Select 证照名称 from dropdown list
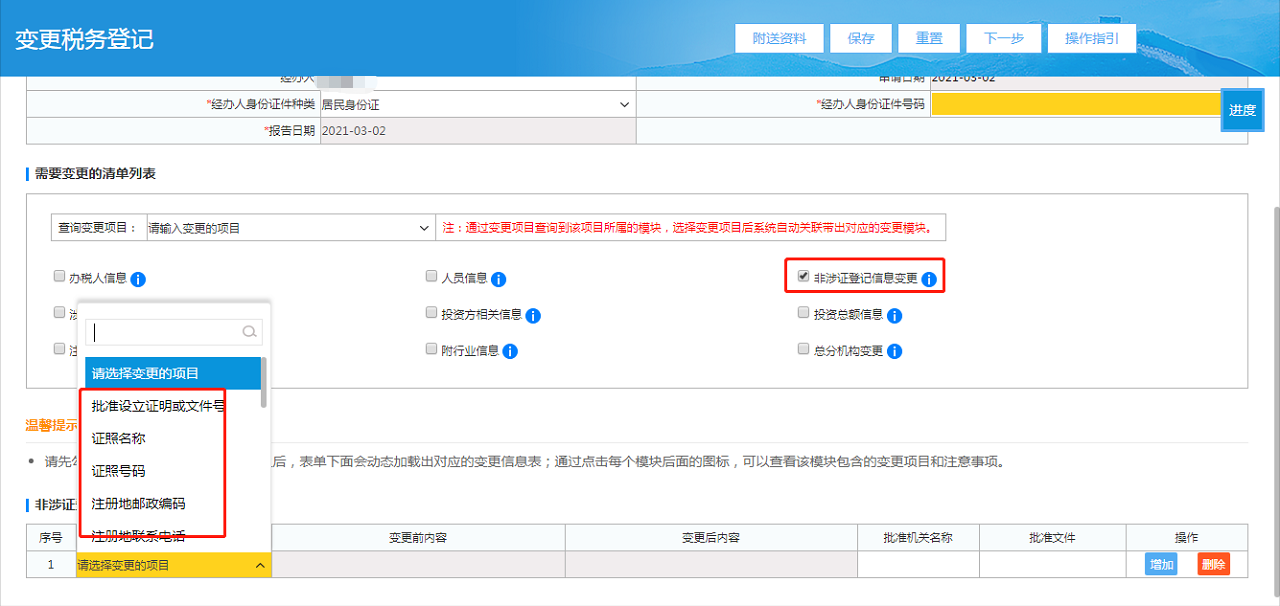The width and height of the screenshot is (1280, 606). click(119, 438)
